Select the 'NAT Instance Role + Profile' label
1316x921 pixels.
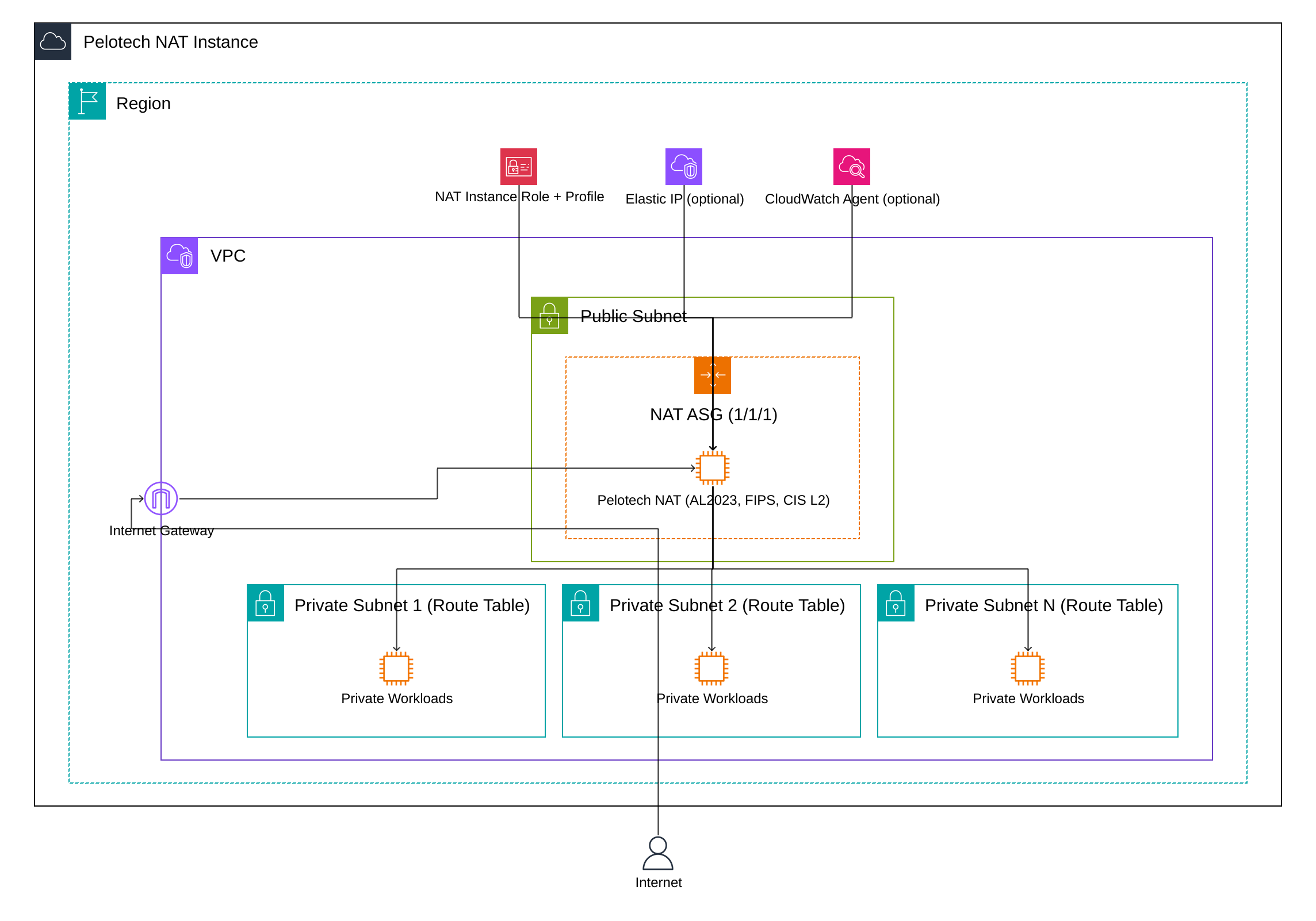pos(519,197)
